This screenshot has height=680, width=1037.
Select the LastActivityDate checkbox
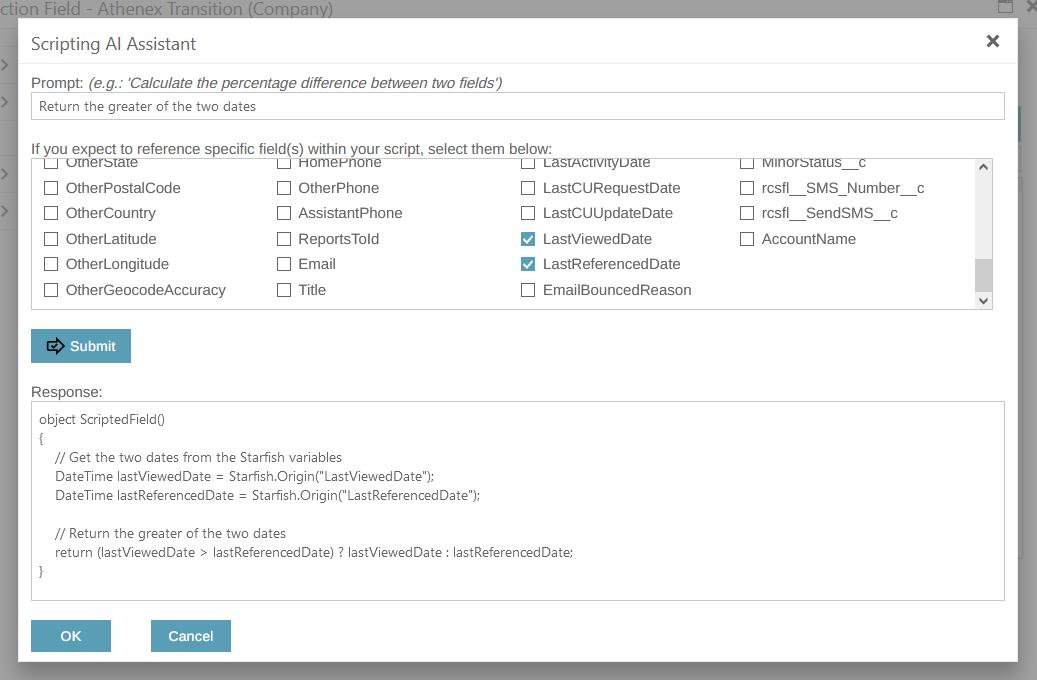coord(528,162)
